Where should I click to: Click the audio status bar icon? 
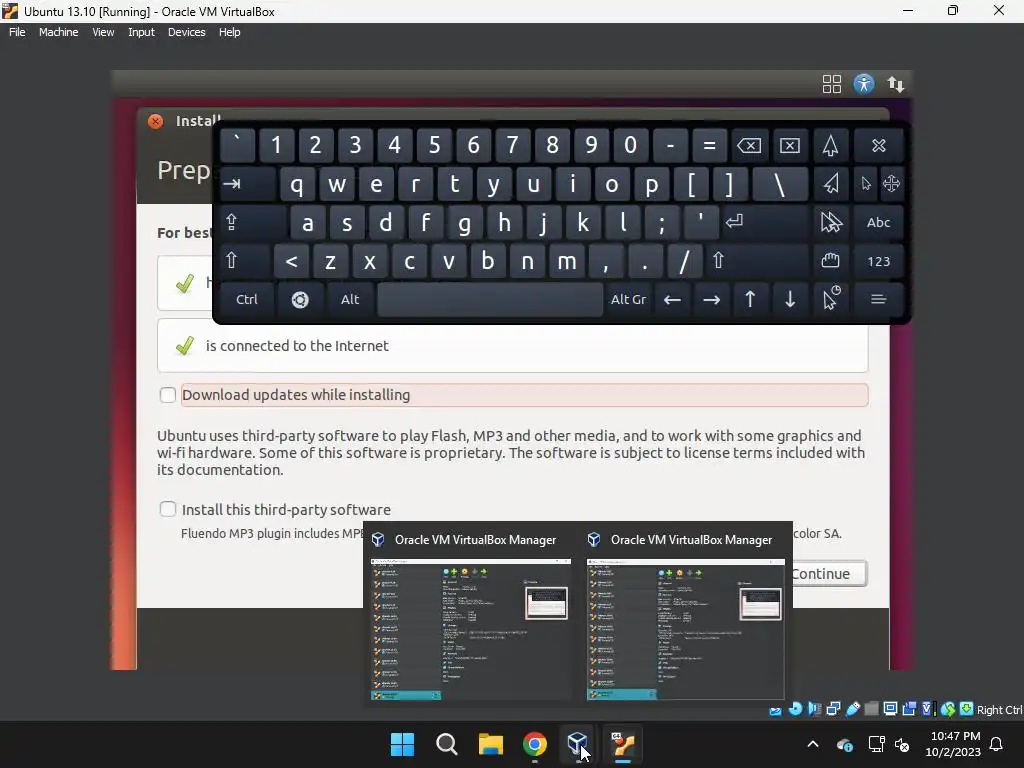[815, 709]
